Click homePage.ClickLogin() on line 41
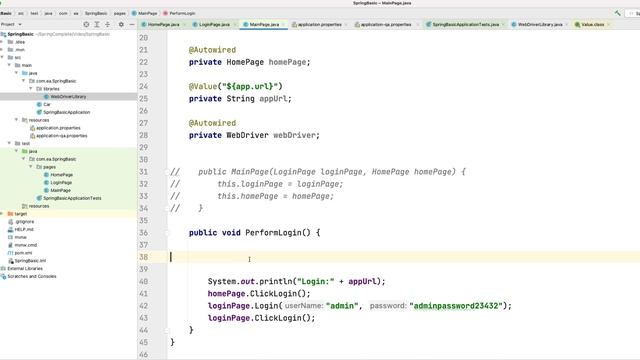This screenshot has height=360, width=640. [x=259, y=293]
